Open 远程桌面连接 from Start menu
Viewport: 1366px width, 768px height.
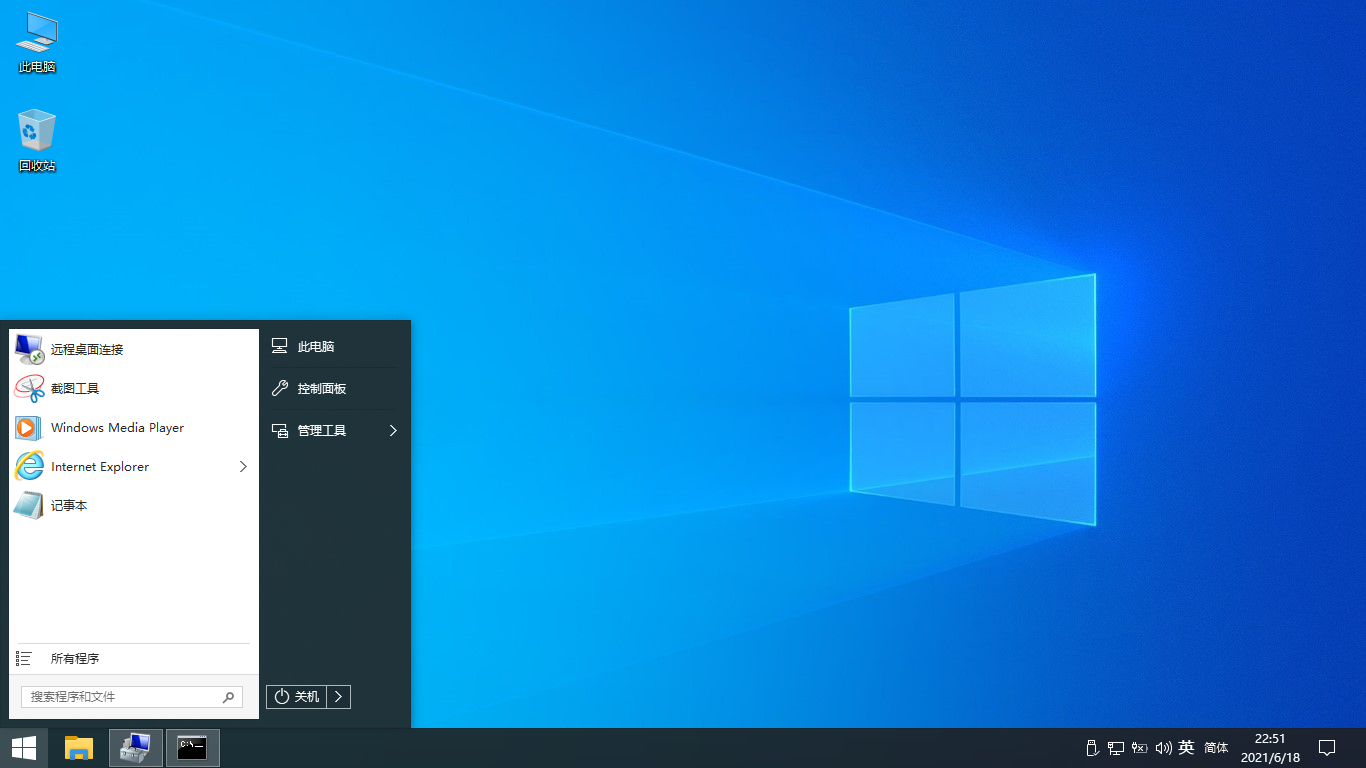[134, 349]
